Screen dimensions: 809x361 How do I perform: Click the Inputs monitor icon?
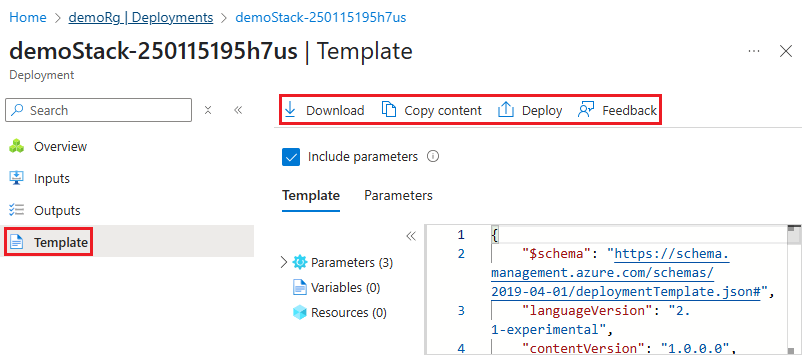click(x=17, y=178)
